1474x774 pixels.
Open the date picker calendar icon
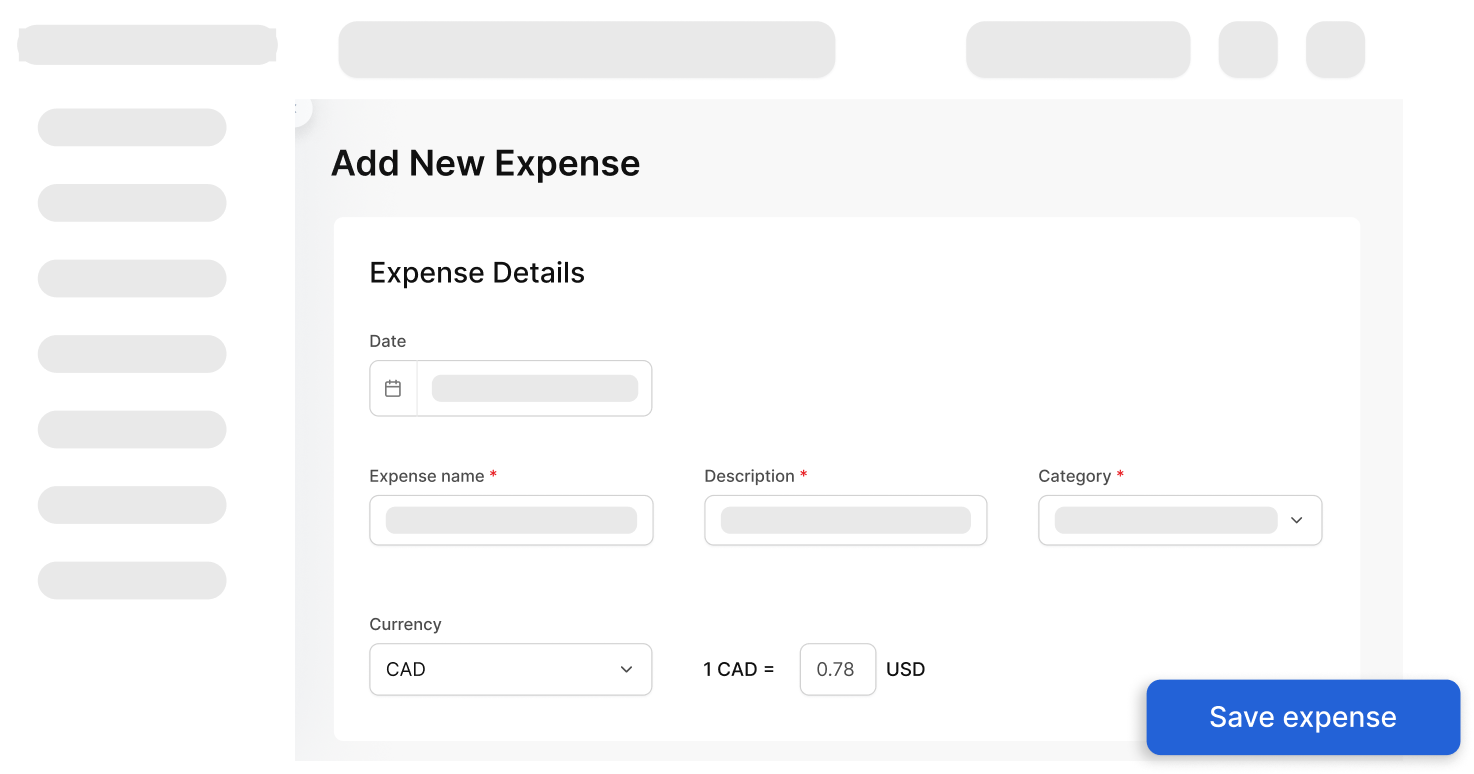click(x=393, y=388)
